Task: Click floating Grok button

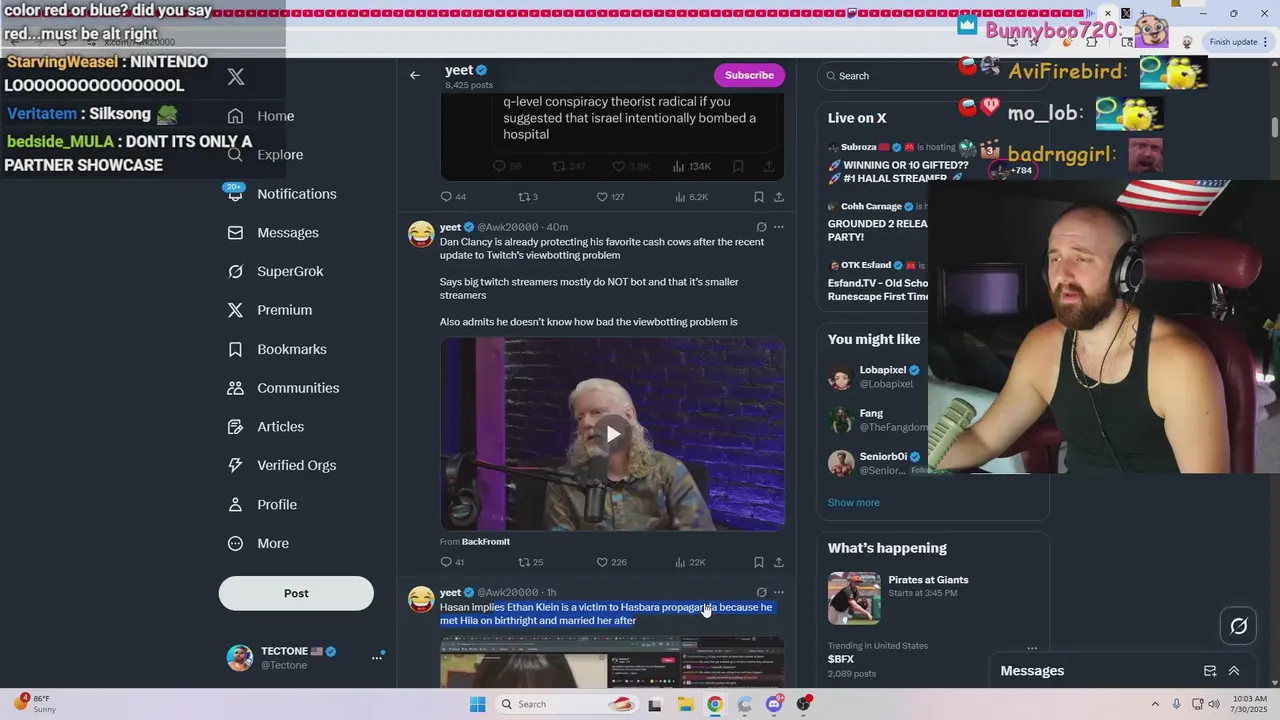Action: coord(1239,626)
